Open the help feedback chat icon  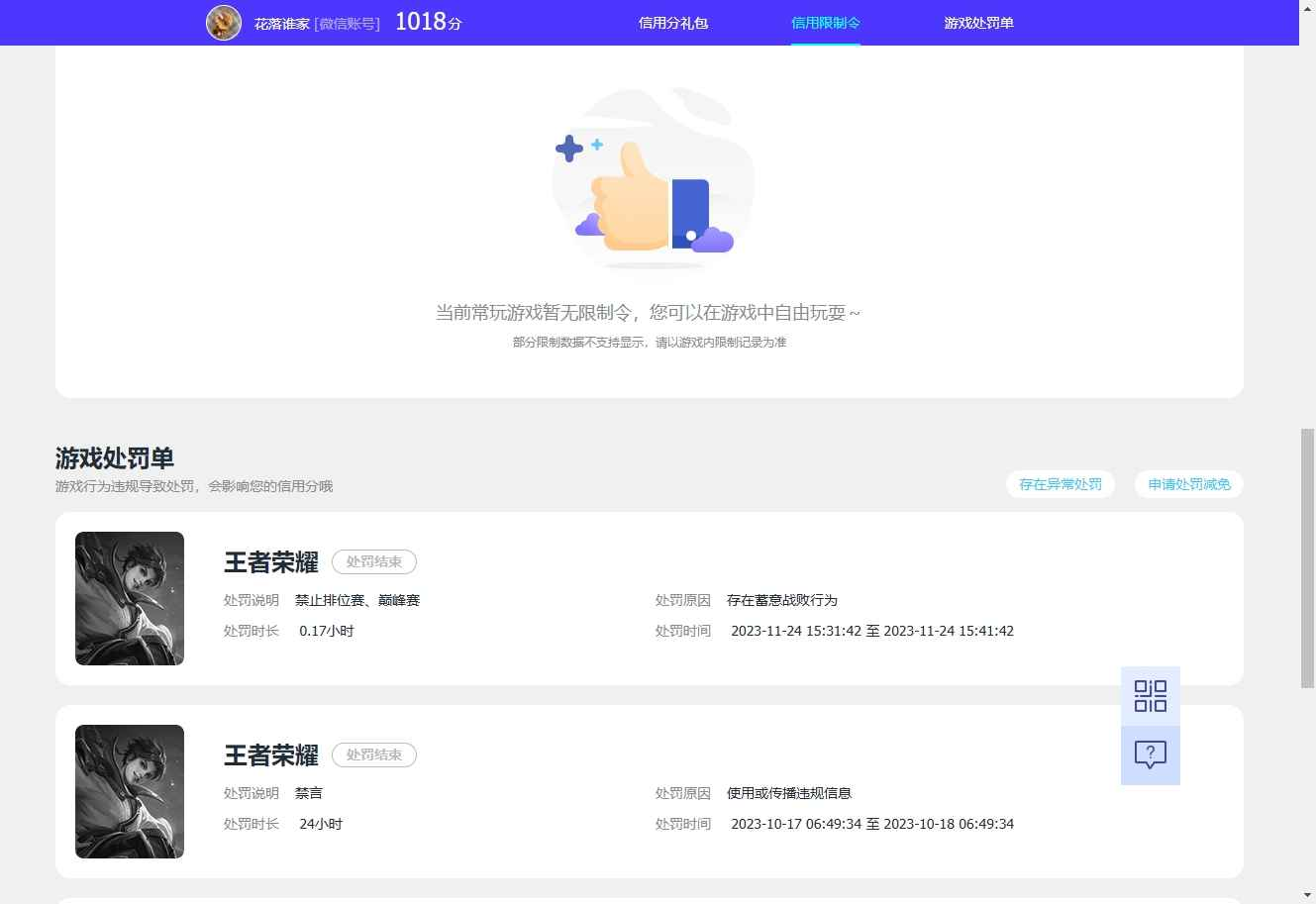(x=1151, y=755)
